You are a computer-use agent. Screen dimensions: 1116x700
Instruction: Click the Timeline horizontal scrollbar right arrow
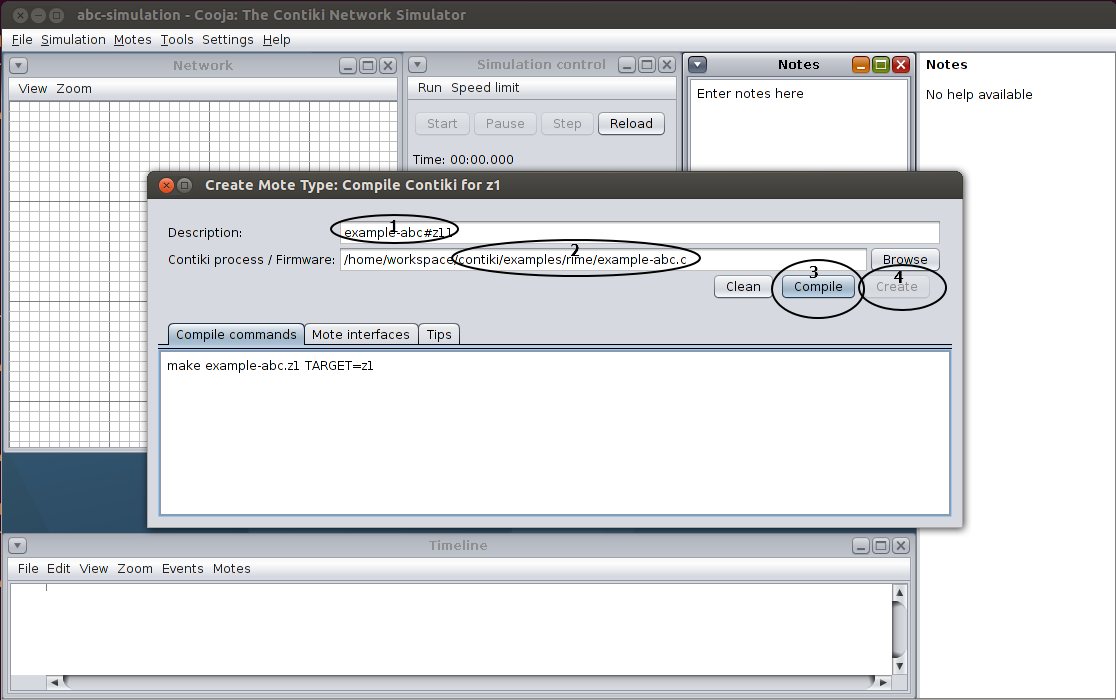(x=883, y=682)
